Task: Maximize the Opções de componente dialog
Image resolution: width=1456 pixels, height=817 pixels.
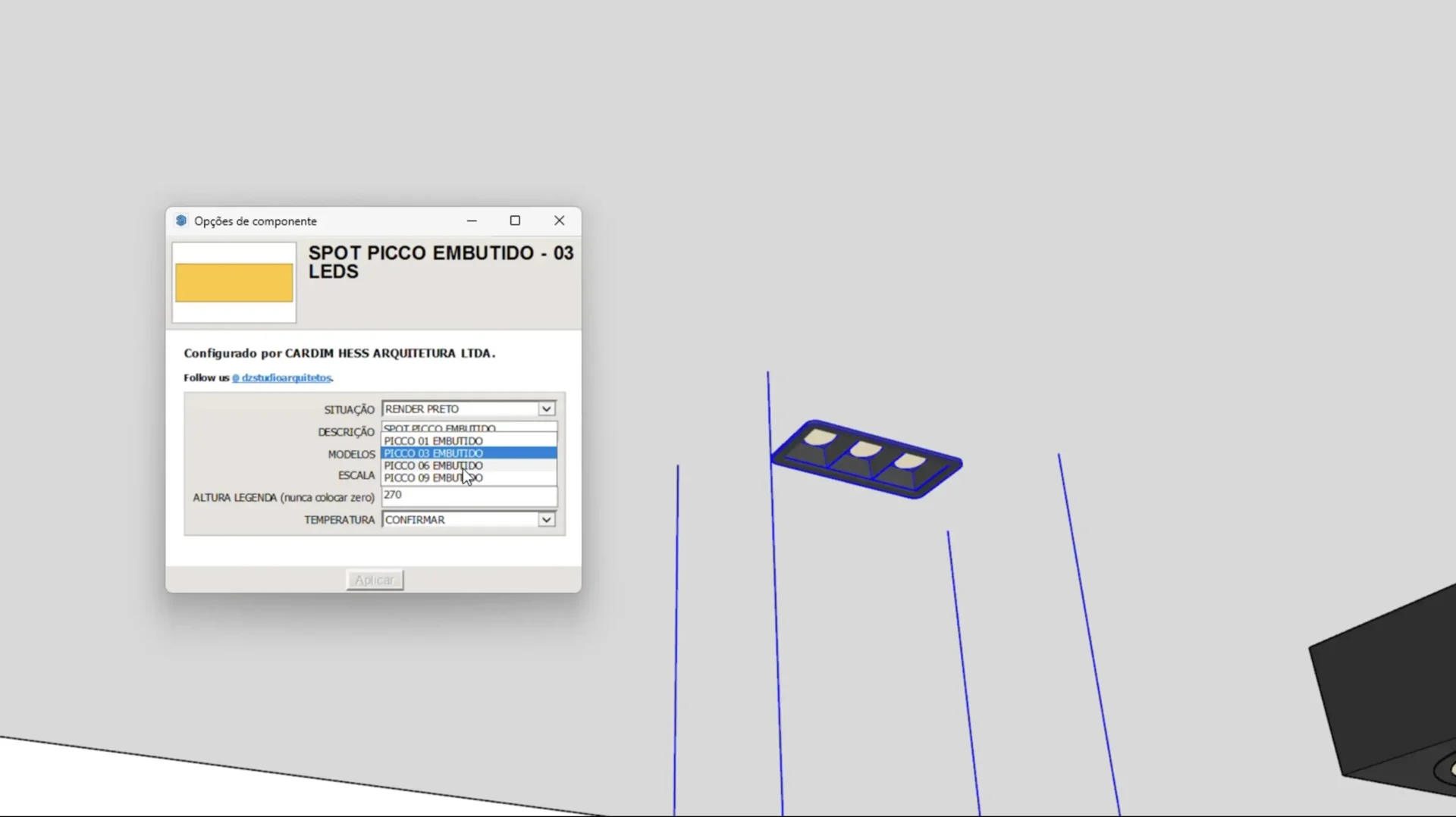Action: click(515, 221)
